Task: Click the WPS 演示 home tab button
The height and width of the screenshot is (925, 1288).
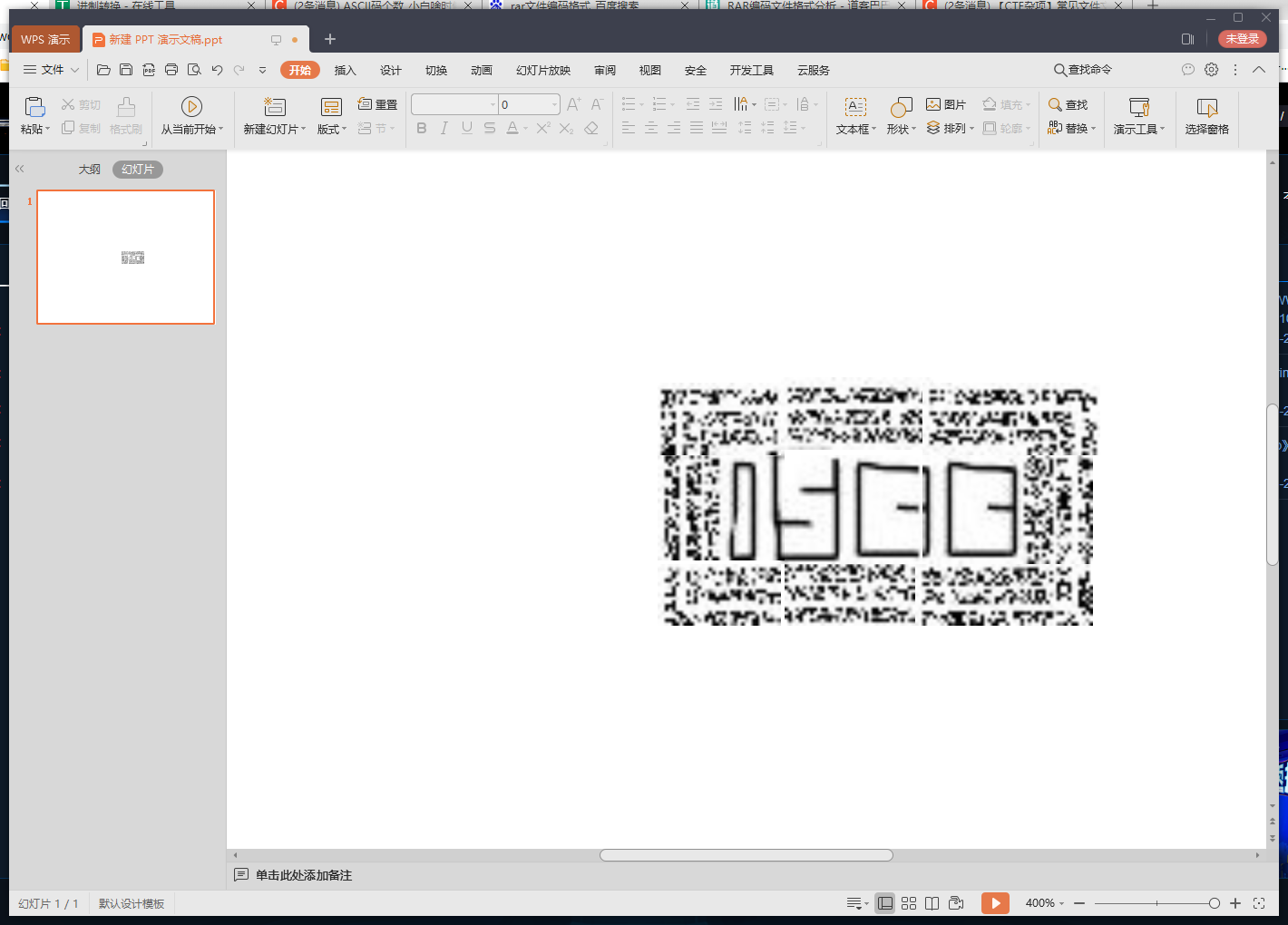Action: point(45,40)
